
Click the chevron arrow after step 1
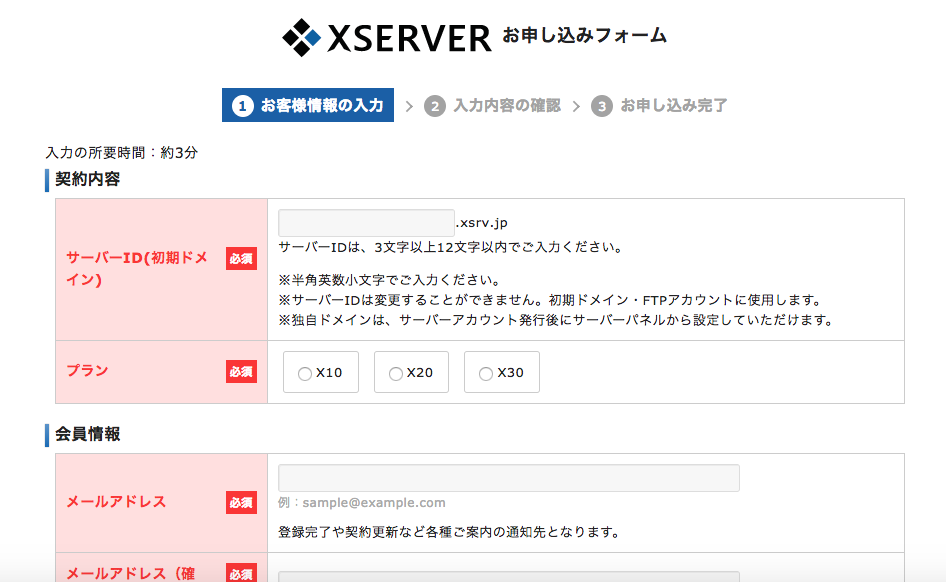click(409, 107)
